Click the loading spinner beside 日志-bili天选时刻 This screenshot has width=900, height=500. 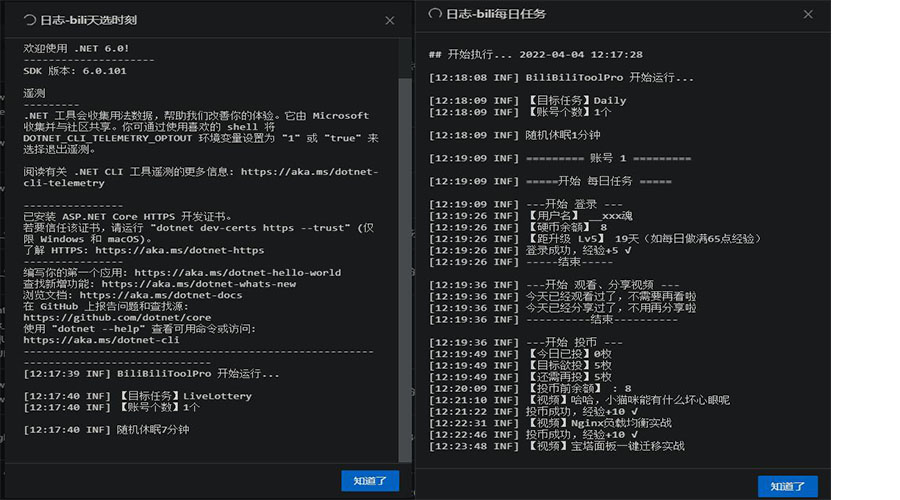pos(30,20)
